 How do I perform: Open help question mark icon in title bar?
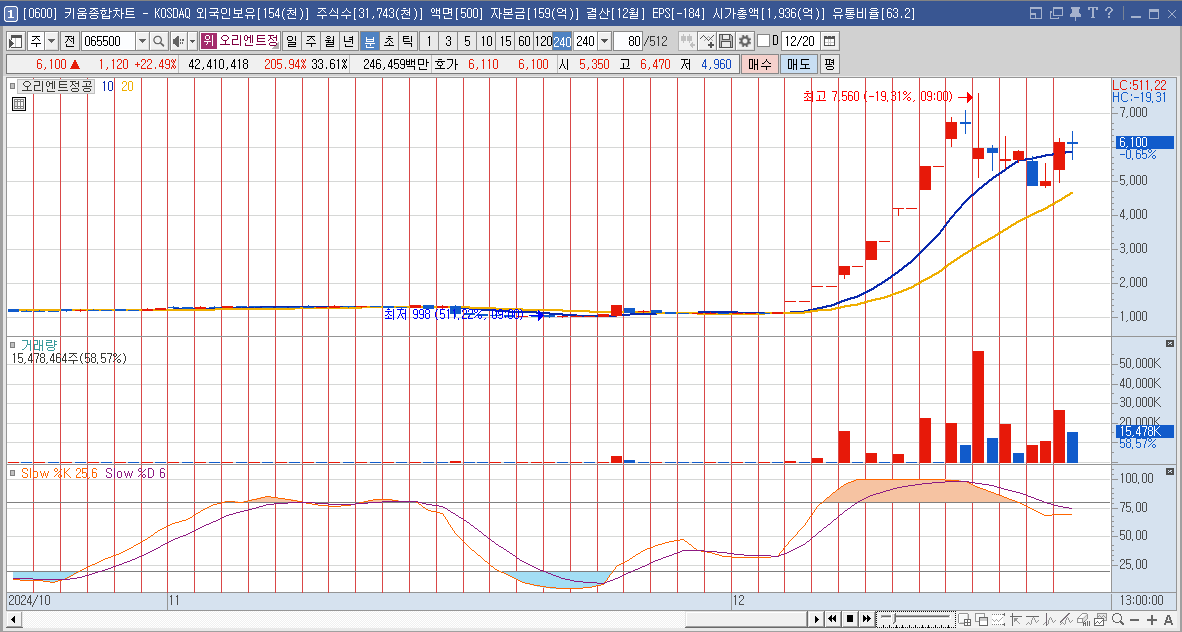pyautogui.click(x=1108, y=13)
